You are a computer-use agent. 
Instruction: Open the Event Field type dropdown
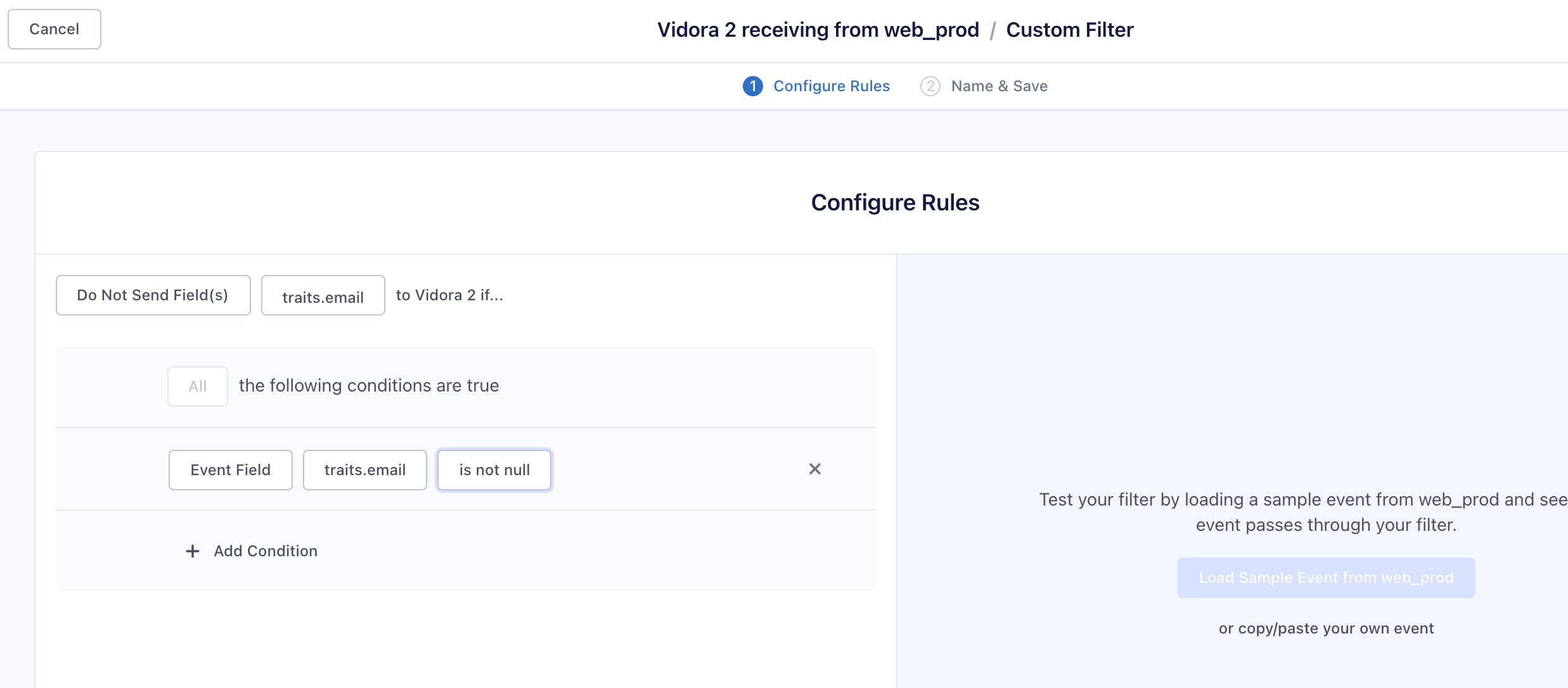click(230, 470)
